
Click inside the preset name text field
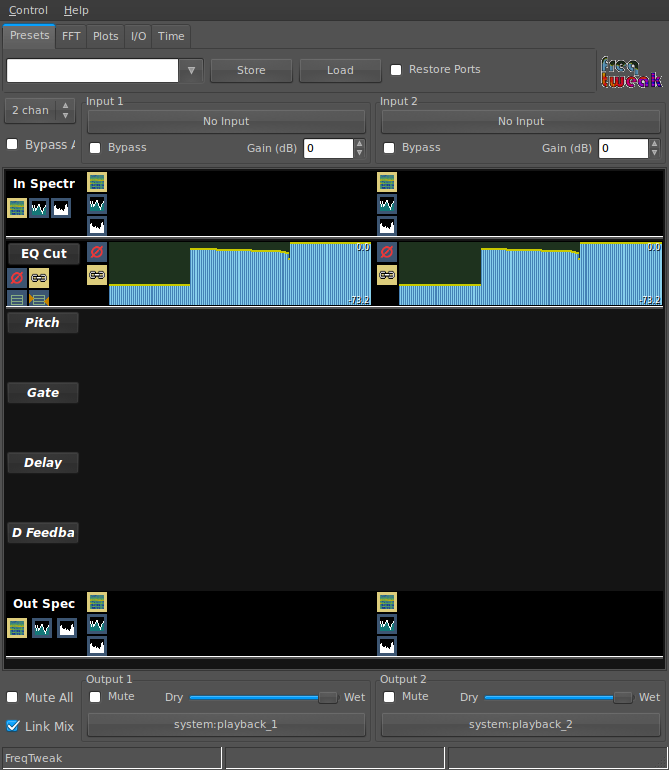click(x=92, y=71)
